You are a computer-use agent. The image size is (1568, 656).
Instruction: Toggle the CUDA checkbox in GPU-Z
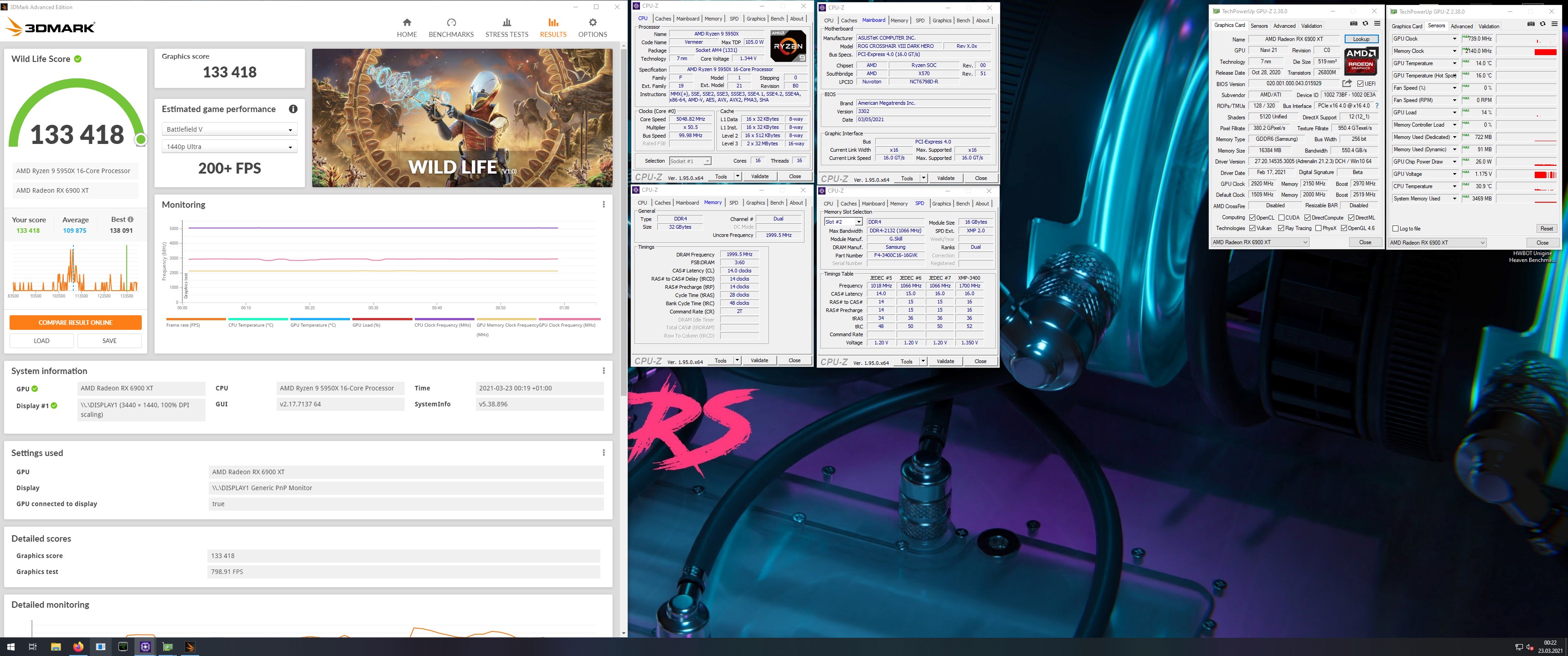pos(1281,217)
